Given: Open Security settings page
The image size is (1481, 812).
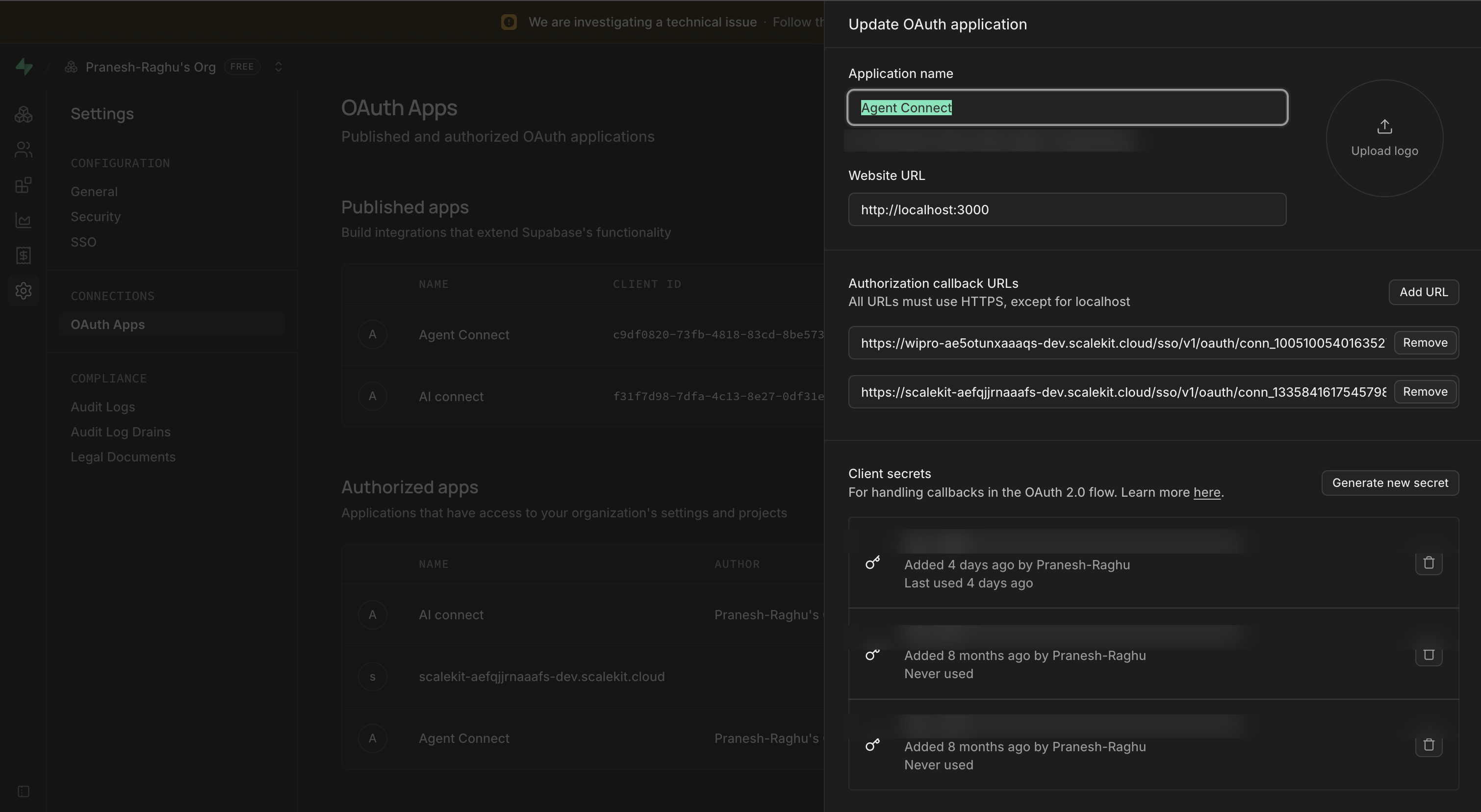Looking at the screenshot, I should pos(96,217).
